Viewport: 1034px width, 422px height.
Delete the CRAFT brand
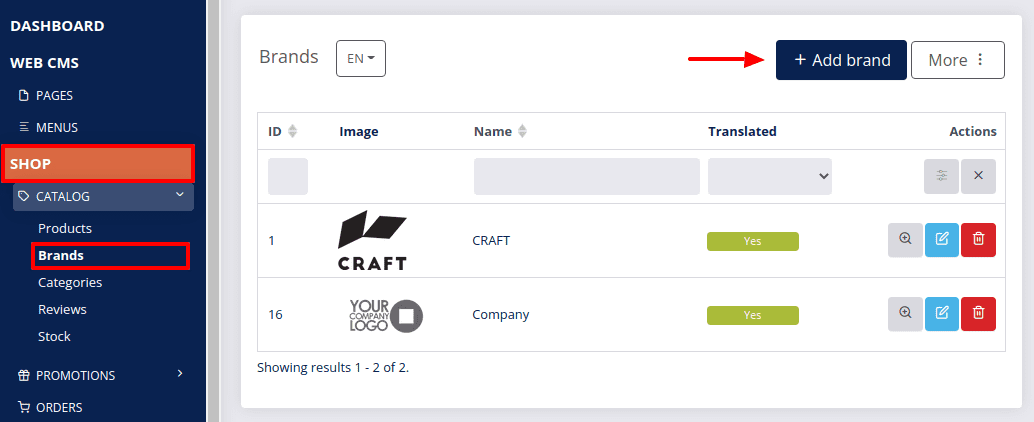[979, 240]
